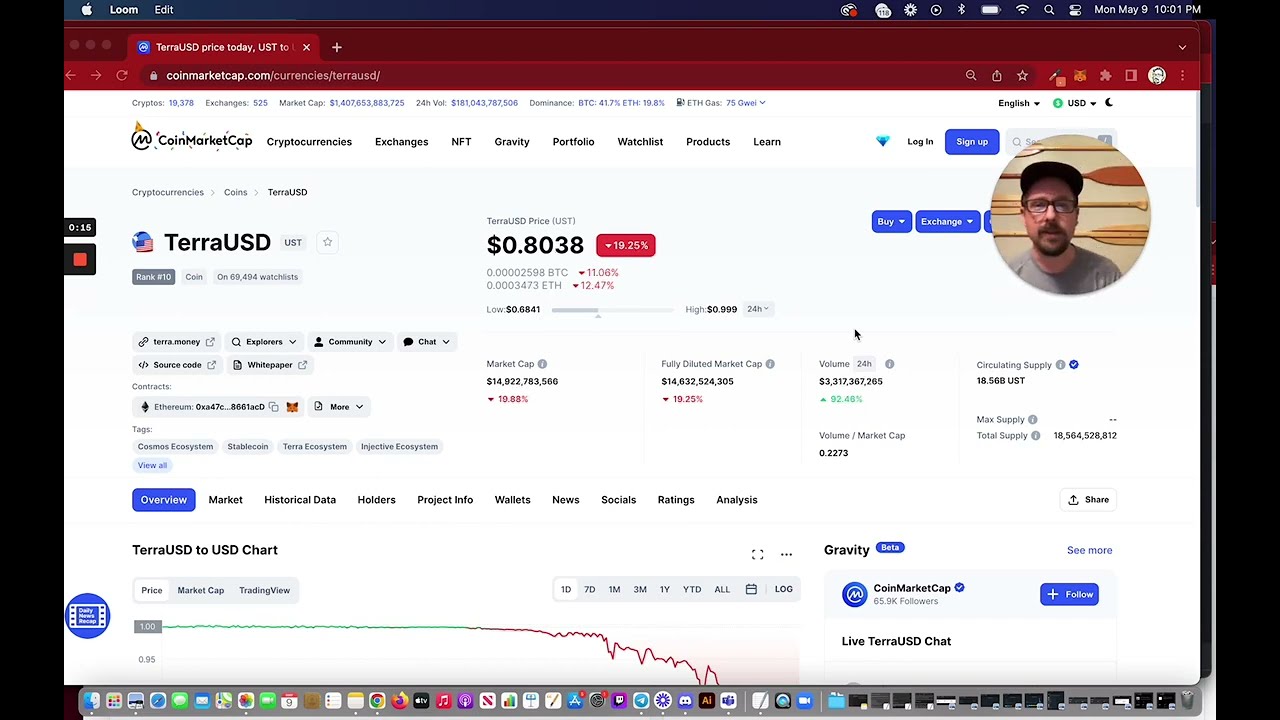Screen dimensions: 1280x720
Task: Open Spotlight search in the menu bar
Action: [x=1049, y=10]
